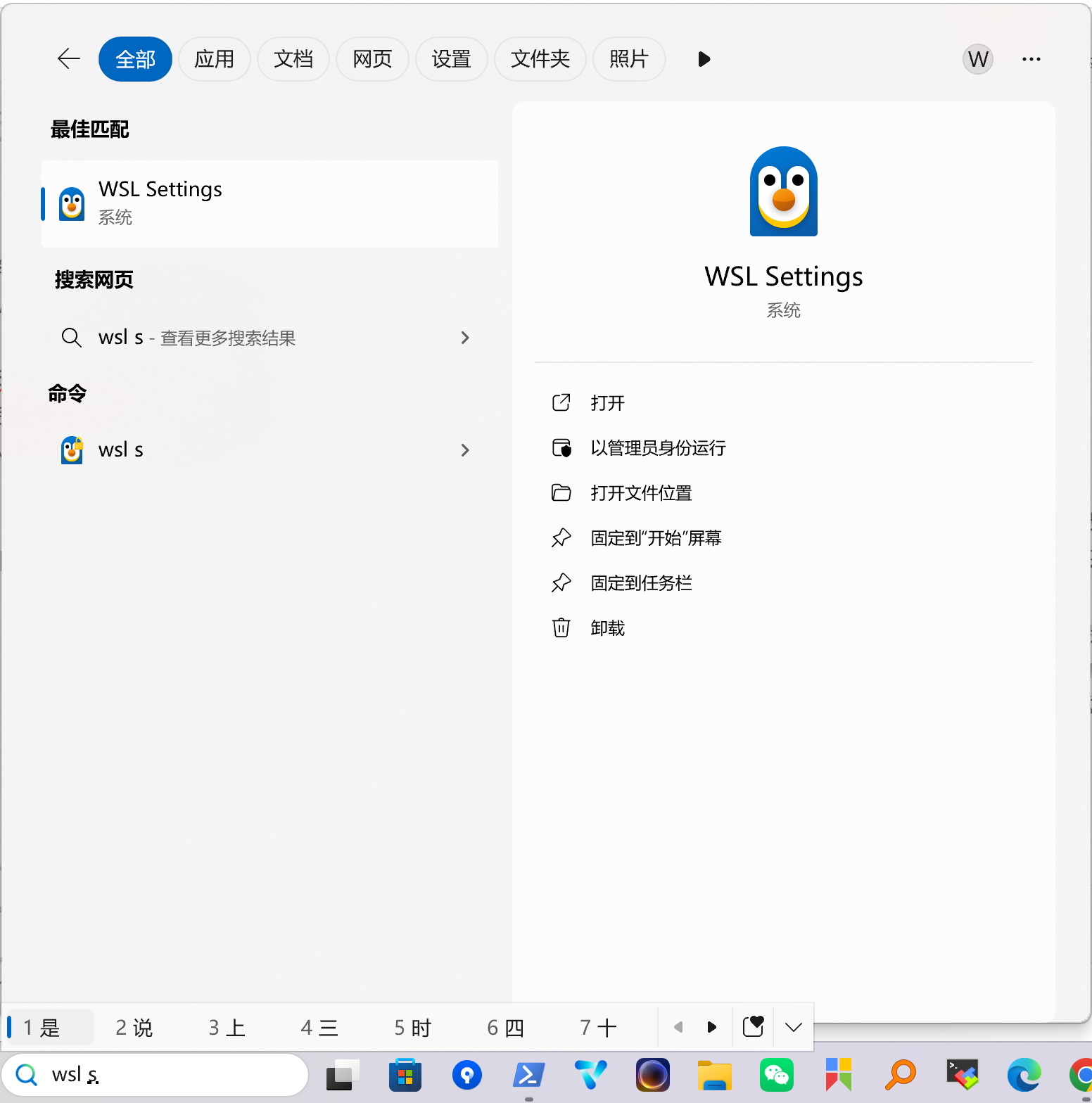This screenshot has width=1092, height=1103.
Task: Open web search for 'wsl s'
Action: 269,338
